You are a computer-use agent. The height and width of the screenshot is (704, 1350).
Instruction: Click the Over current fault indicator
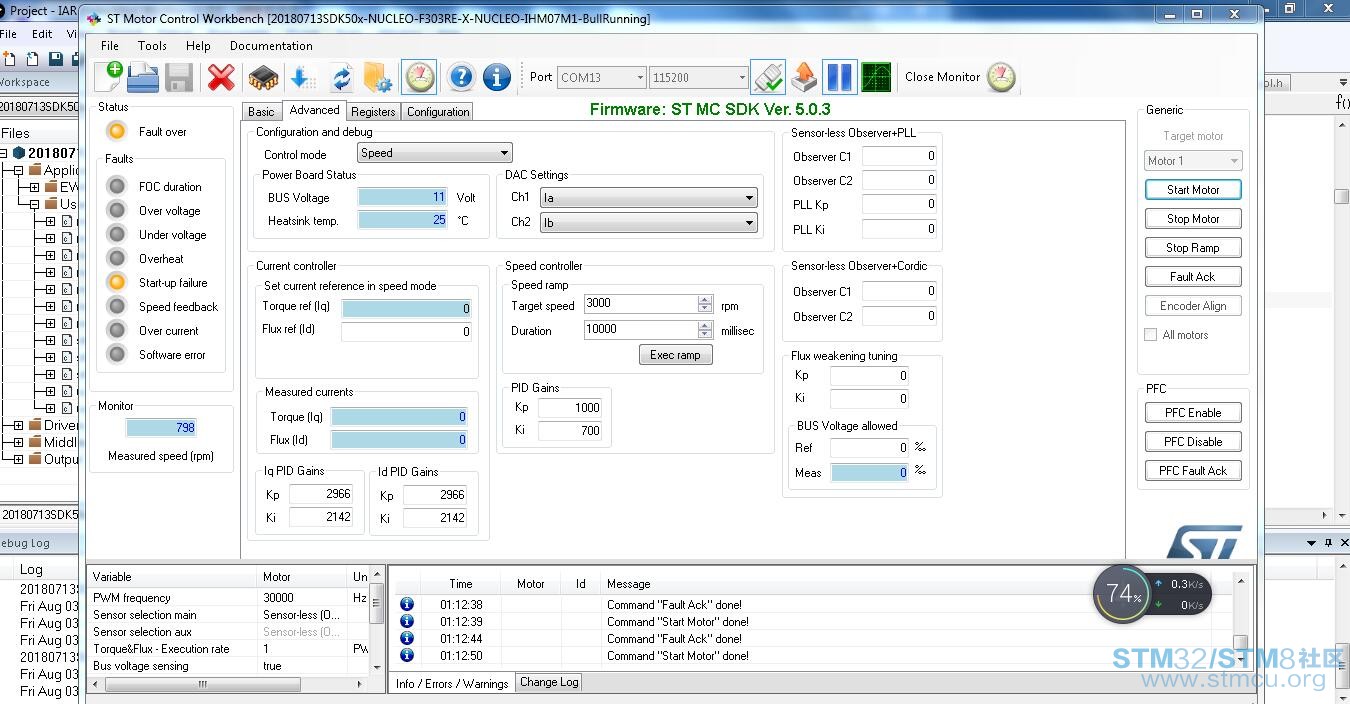point(117,331)
